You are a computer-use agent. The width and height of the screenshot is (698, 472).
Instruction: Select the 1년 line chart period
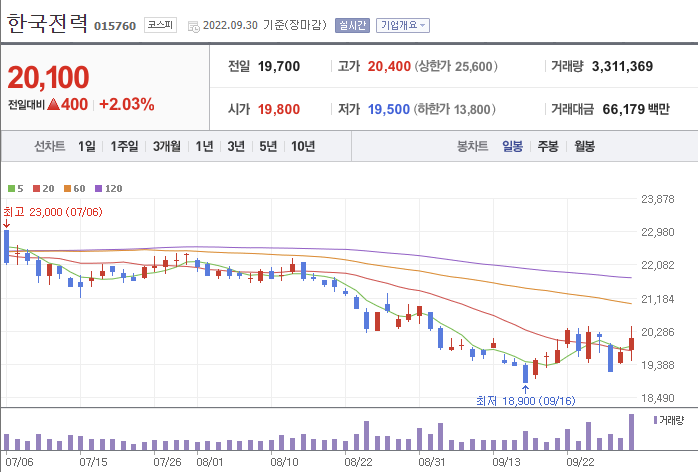[x=204, y=146]
